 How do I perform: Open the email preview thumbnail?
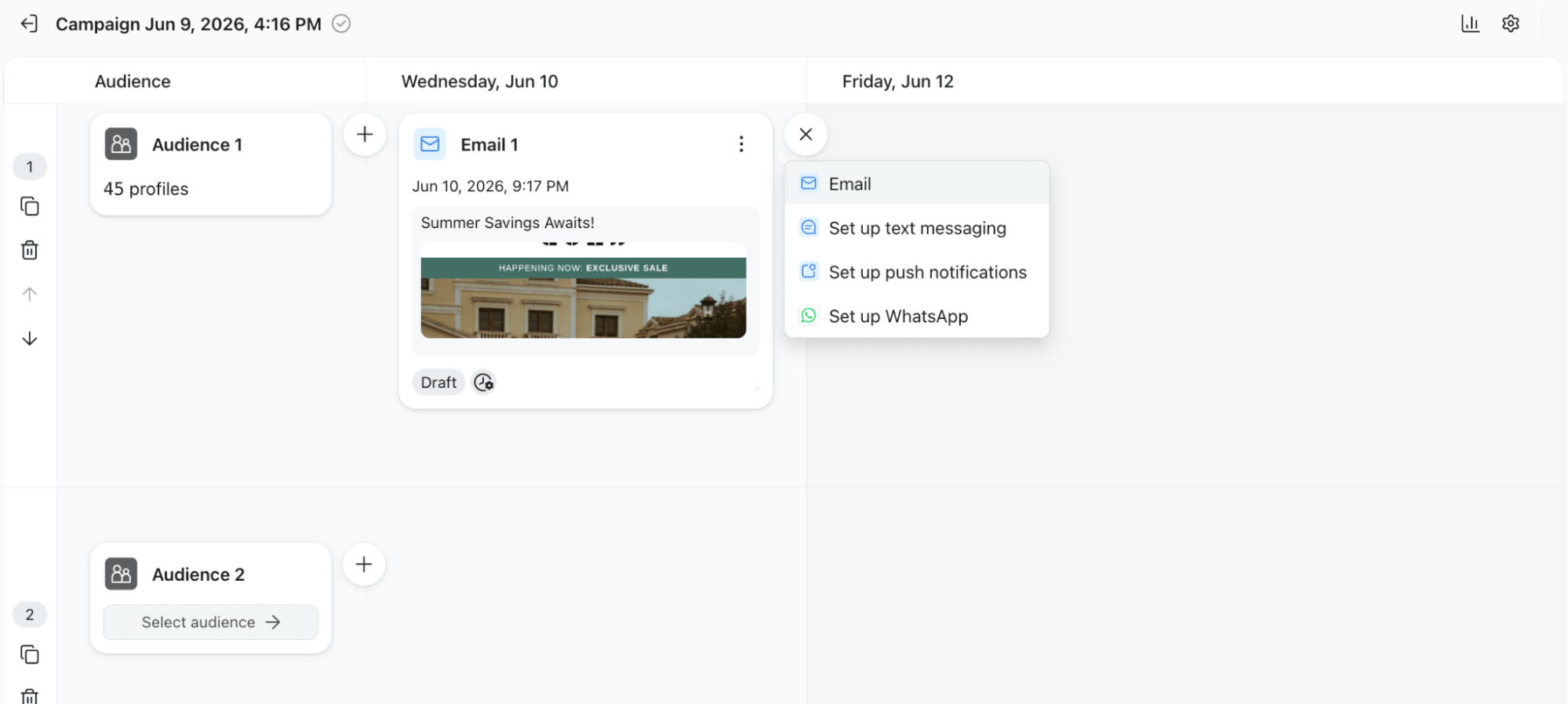[x=584, y=291]
